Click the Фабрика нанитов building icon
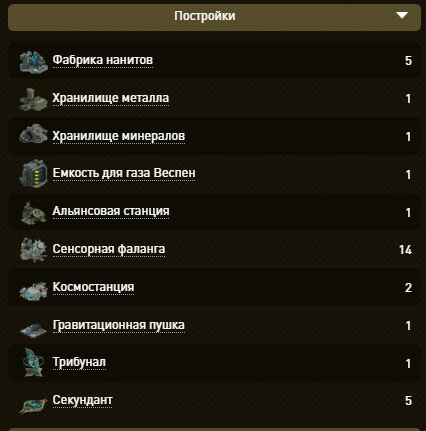 [x=33, y=61]
